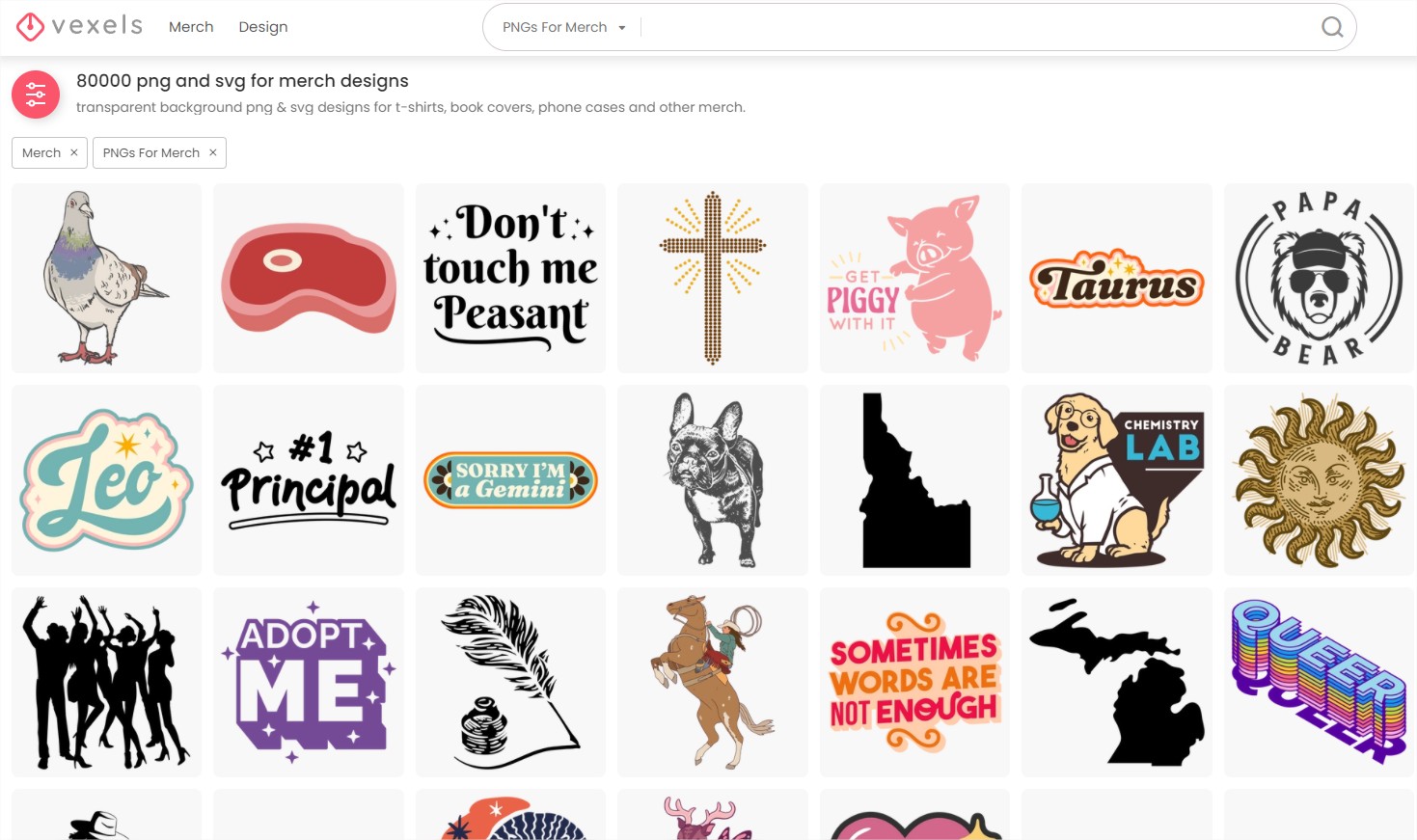1417x840 pixels.
Task: Open the round red filters button
Action: pyautogui.click(x=36, y=95)
